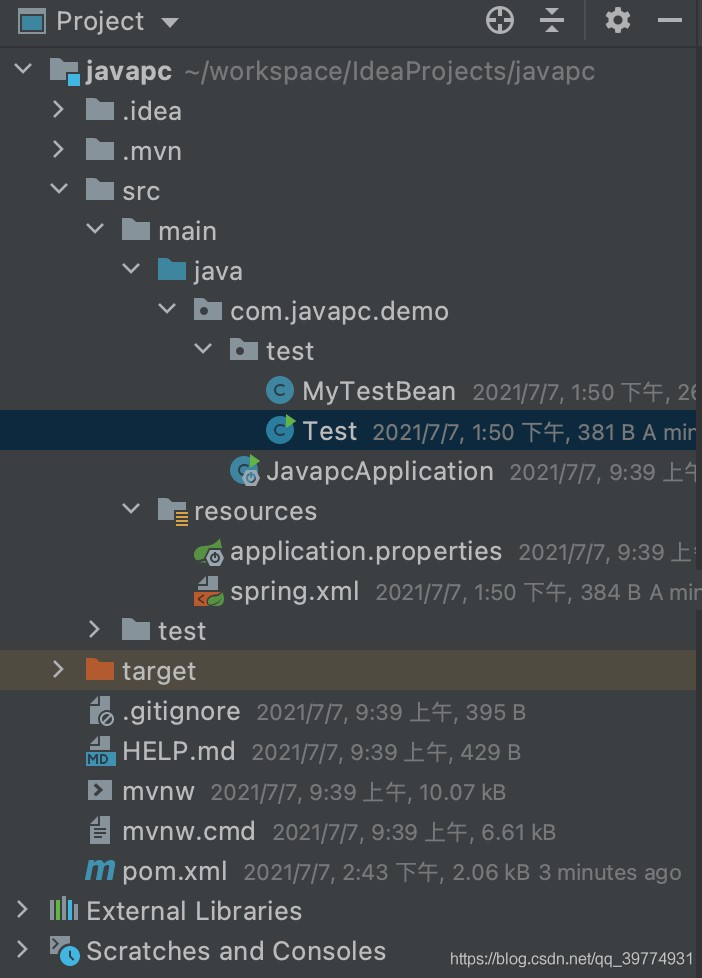This screenshot has height=978, width=702.
Task: Expand the .idea folder
Action: [x=58, y=110]
